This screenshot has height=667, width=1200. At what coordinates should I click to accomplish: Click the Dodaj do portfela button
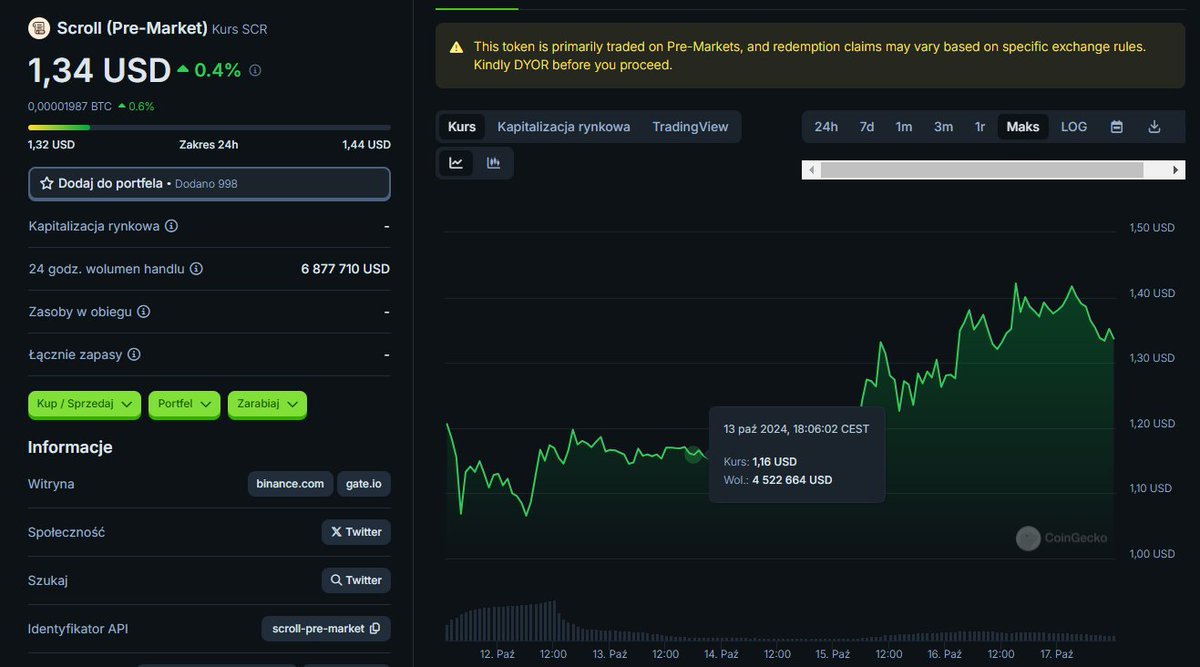tap(209, 184)
